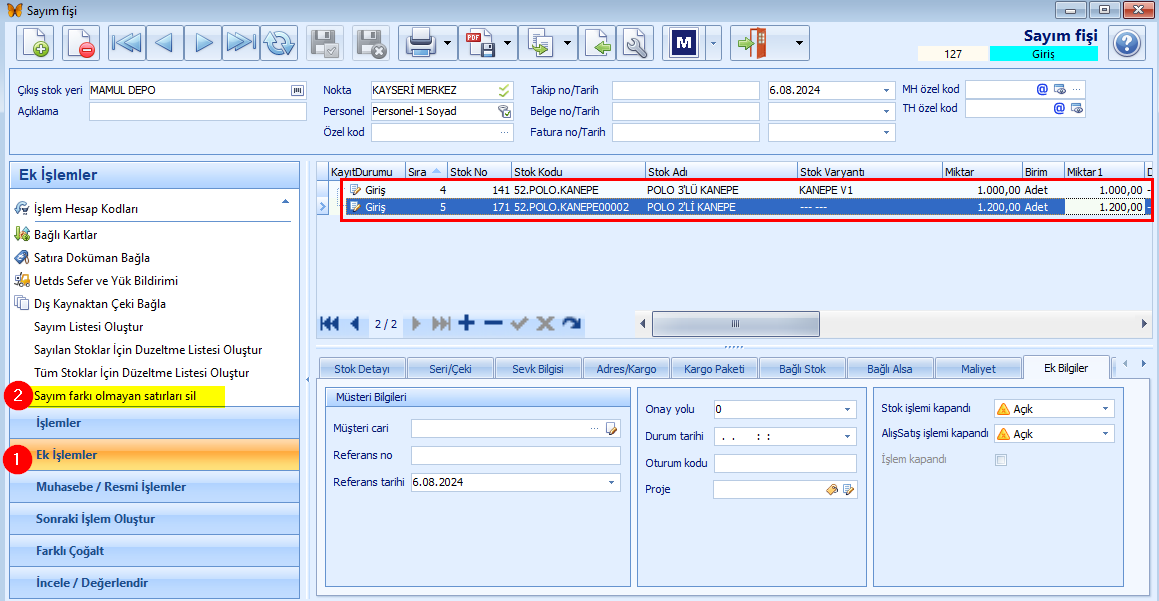The image size is (1159, 601).
Task: Go to first record in toolbar
Action: (x=126, y=43)
